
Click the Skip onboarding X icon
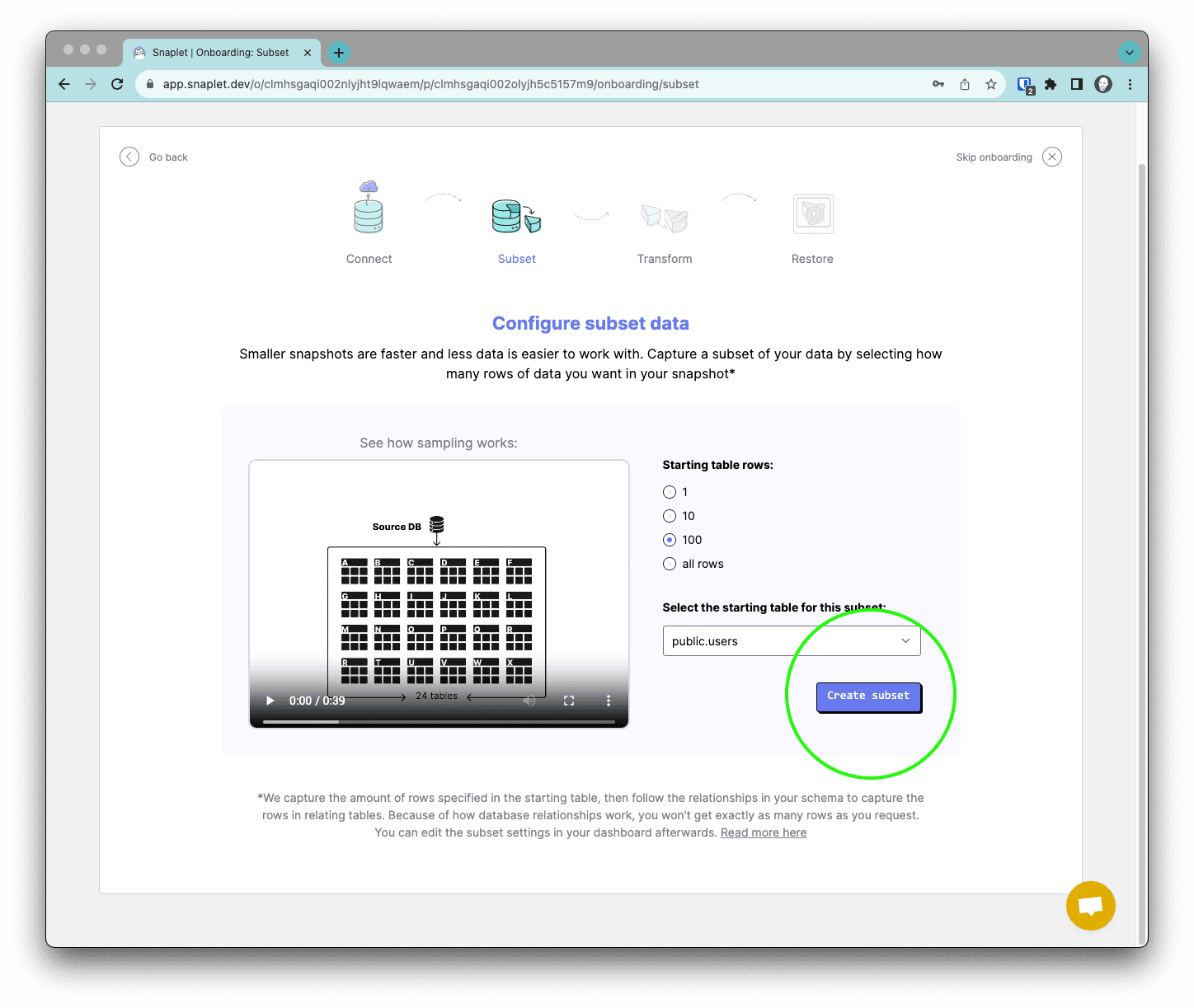coord(1051,157)
